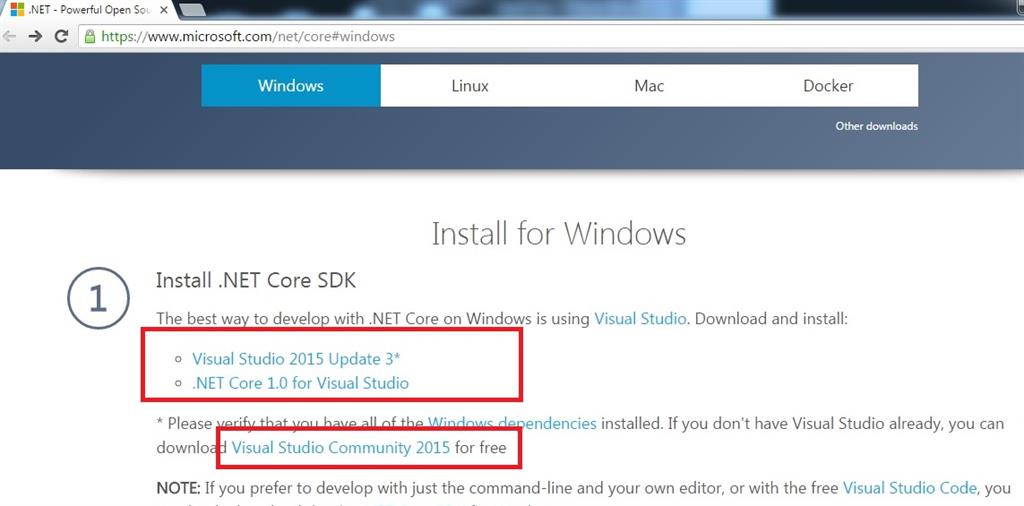
Task: Follow the Windows dependencies link
Action: (512, 424)
